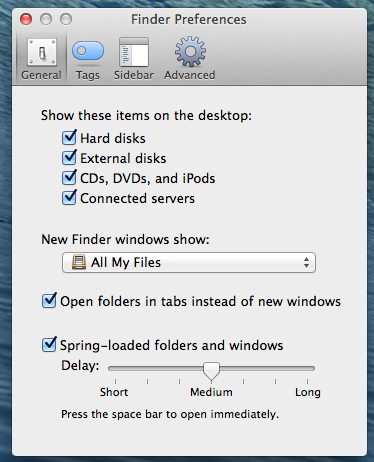Disable CDs, DVDs, and iPods checkbox
The width and height of the screenshot is (374, 462).
point(69,177)
